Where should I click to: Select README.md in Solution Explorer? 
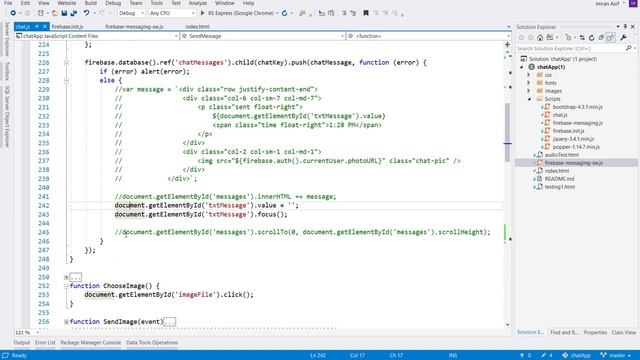559,179
